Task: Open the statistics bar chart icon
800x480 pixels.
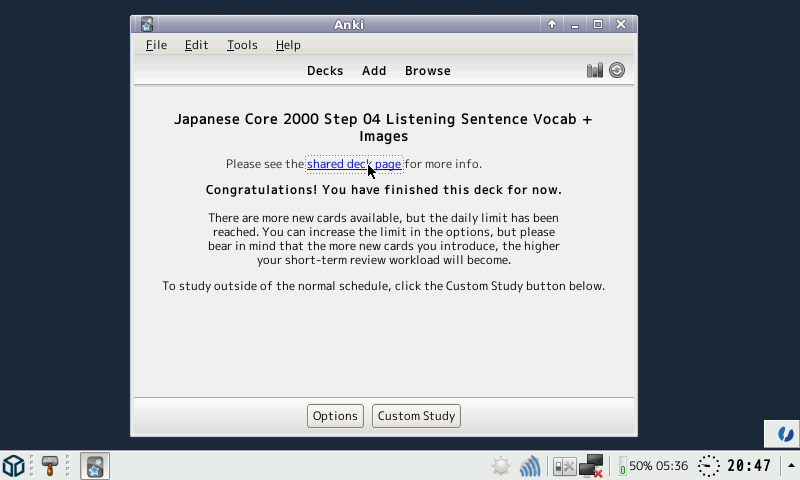Action: tap(594, 70)
